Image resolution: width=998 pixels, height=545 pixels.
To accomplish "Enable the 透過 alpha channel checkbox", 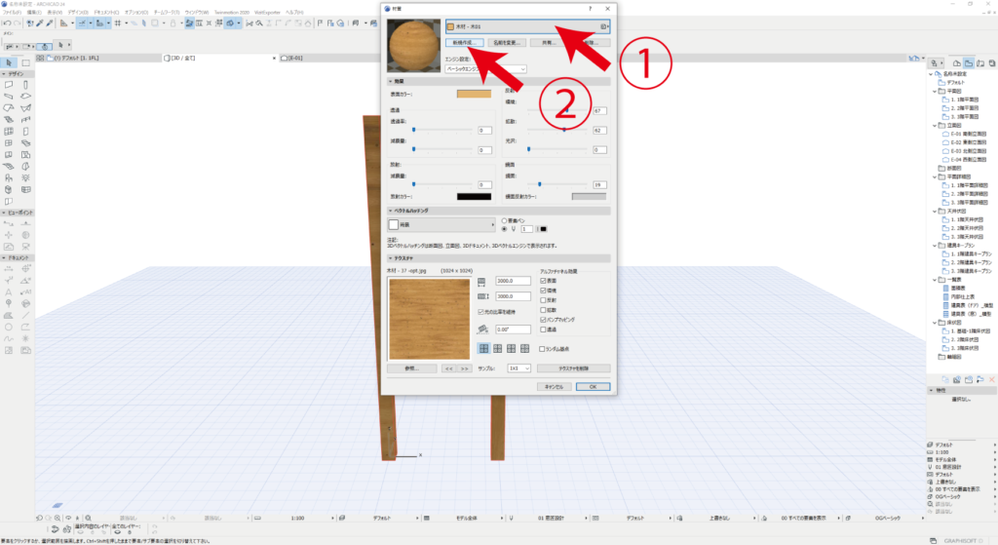I will click(543, 330).
